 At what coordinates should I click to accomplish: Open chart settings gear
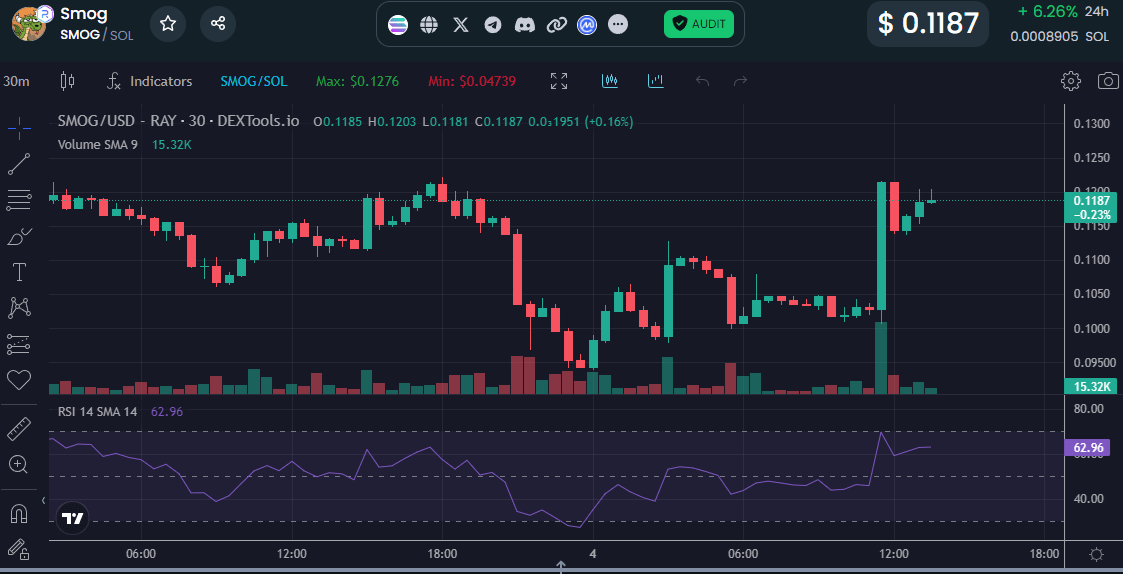(x=1070, y=81)
